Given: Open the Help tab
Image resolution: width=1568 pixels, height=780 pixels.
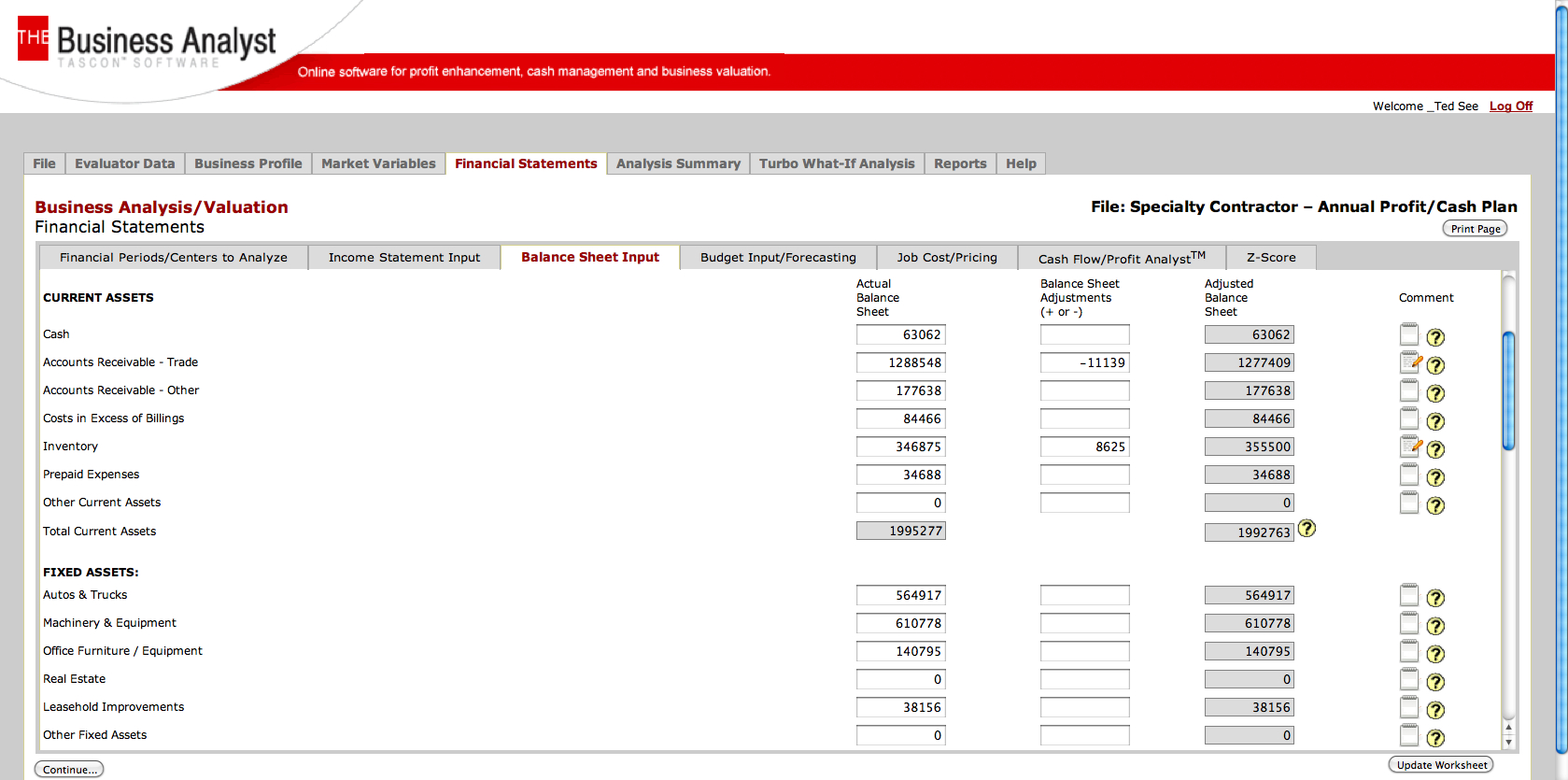Looking at the screenshot, I should 1021,163.
